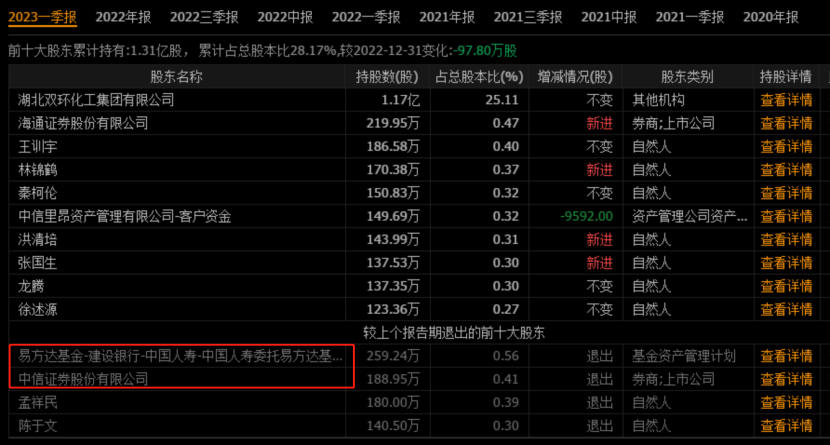The height and width of the screenshot is (445, 830).
Task: Select the 易方达基金-建设银行 shareholder name
Action: click(180, 356)
